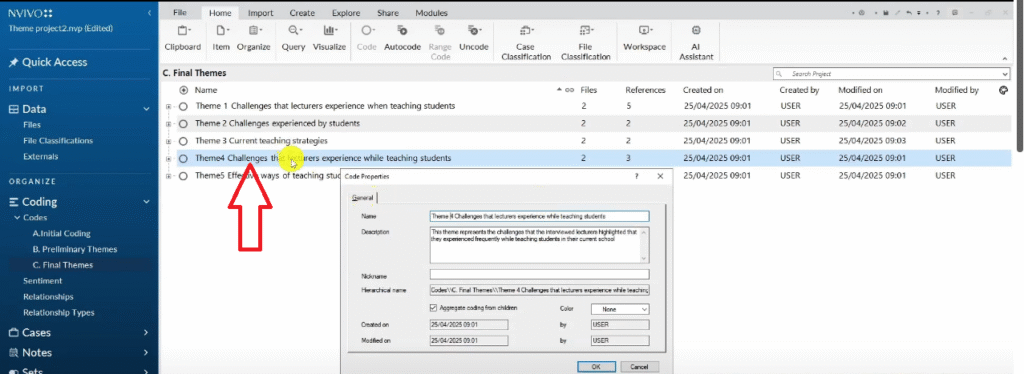Select the circle for Theme 3 row
This screenshot has width=1024, height=374.
pos(184,140)
